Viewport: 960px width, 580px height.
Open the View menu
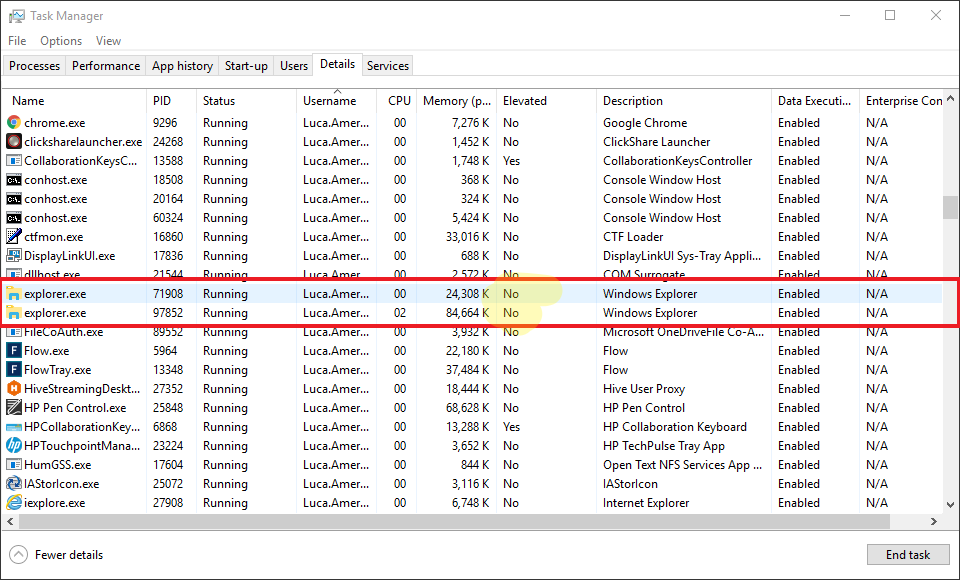[108, 40]
